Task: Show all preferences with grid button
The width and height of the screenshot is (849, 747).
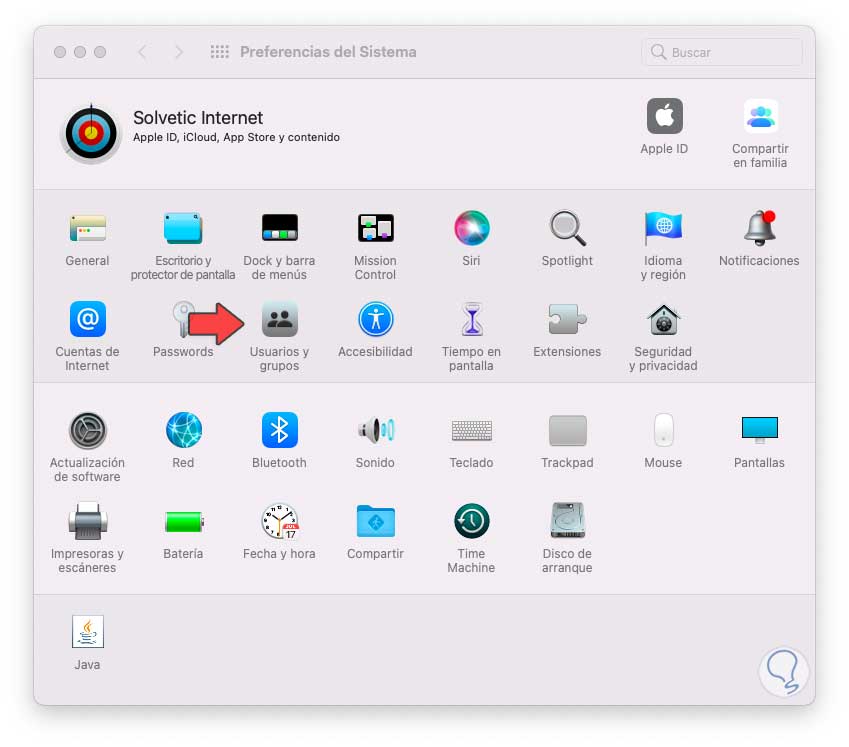Action: tap(219, 52)
